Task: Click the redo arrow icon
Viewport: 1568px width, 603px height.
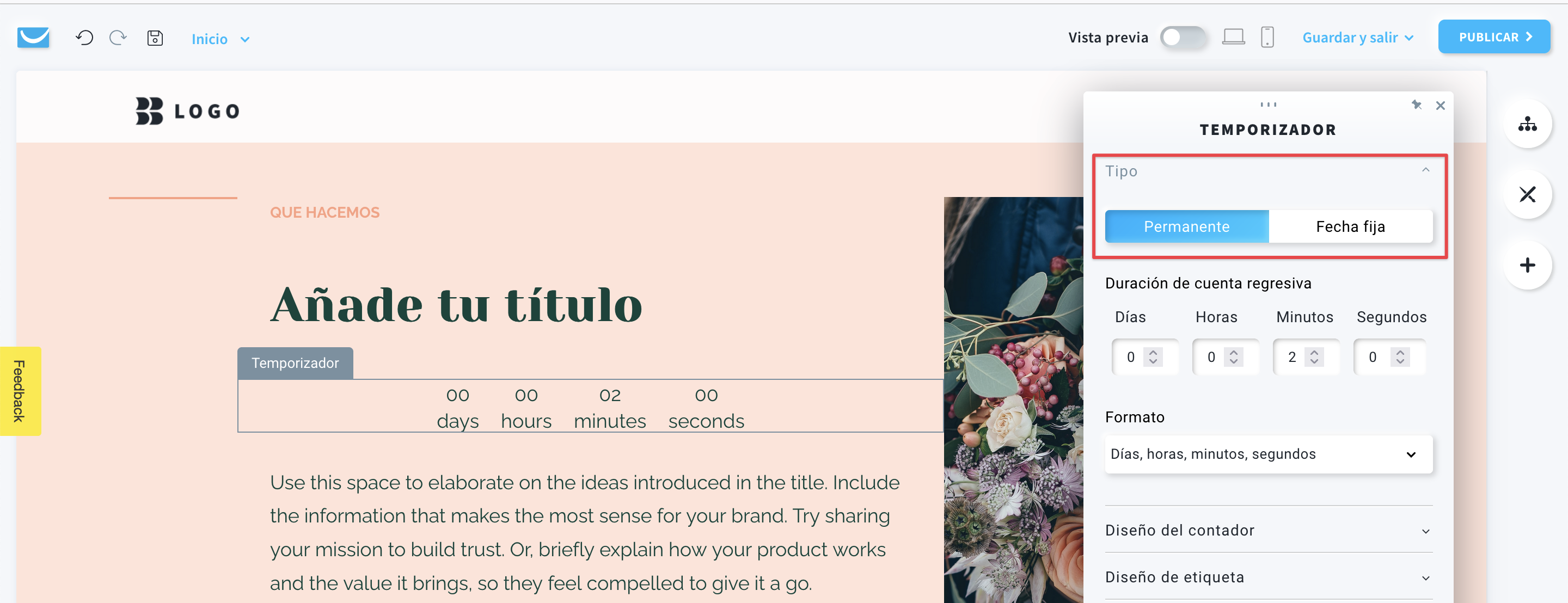Action: point(118,38)
